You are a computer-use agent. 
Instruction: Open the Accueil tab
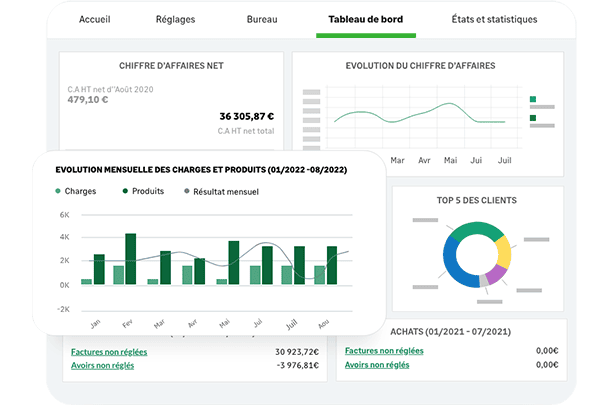[x=96, y=19]
